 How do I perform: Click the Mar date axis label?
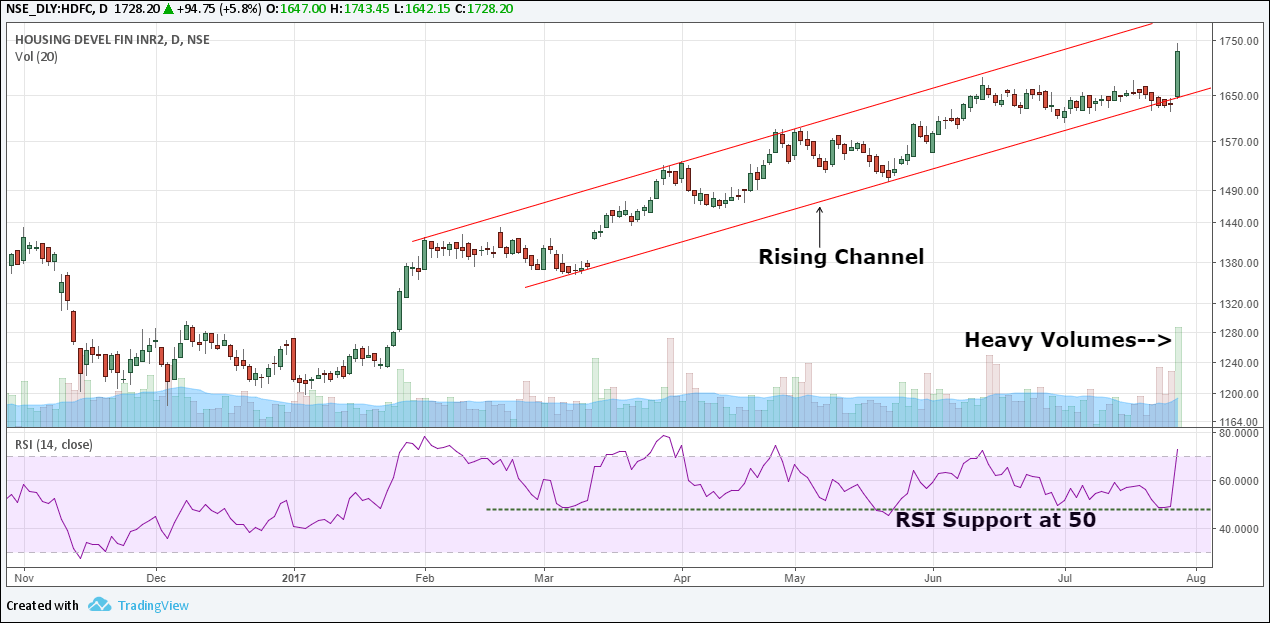[544, 577]
